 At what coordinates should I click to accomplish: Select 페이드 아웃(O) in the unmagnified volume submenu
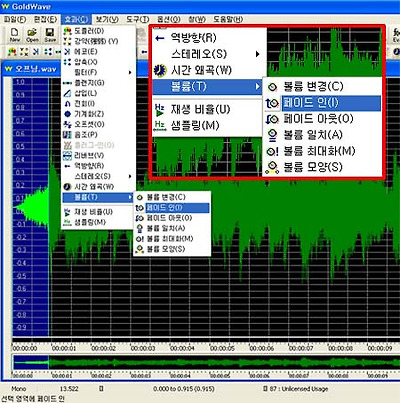(172, 218)
